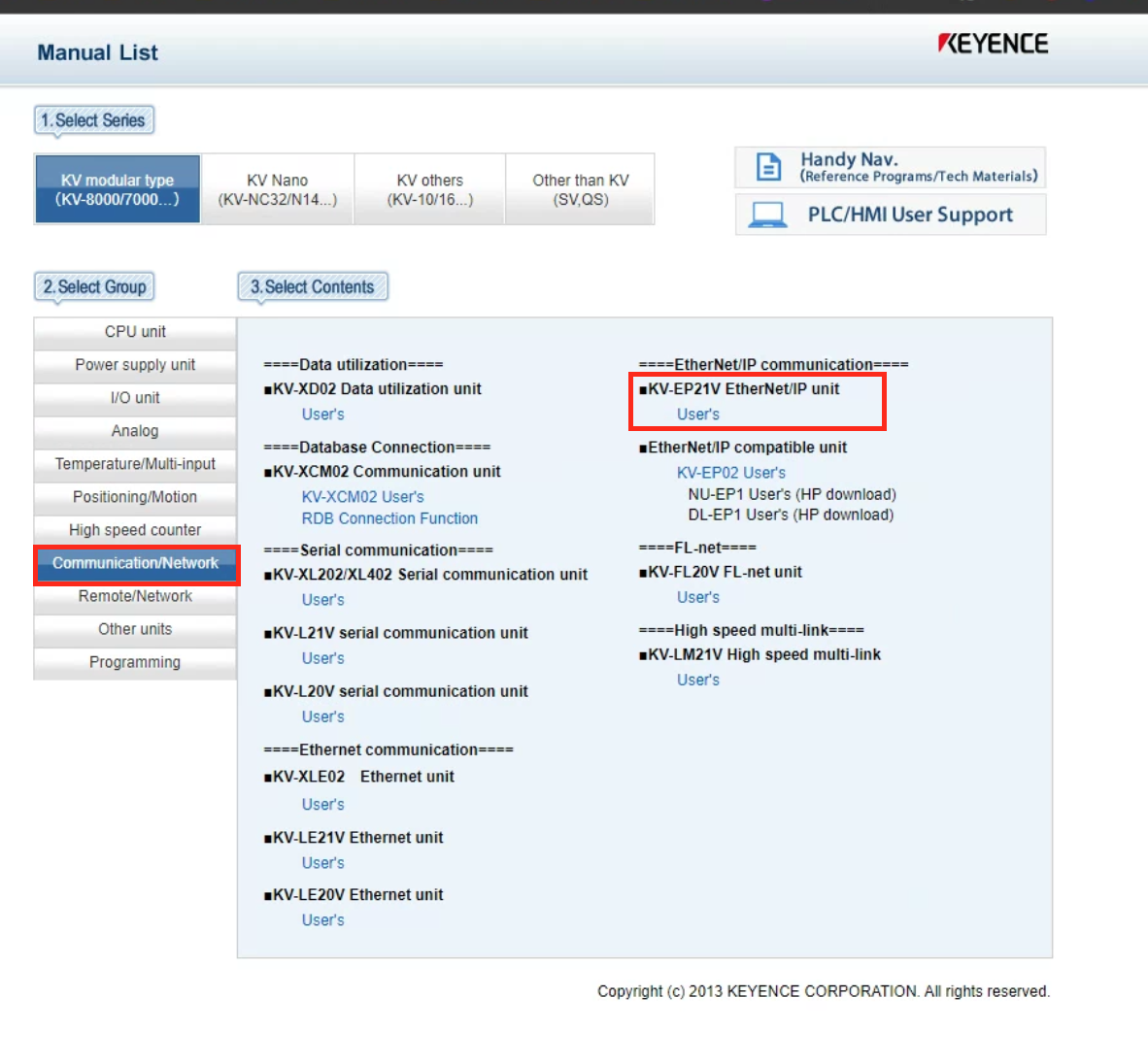Open KV-LE20V Ethernet unit User's manual
The image size is (1148, 1064).
tap(322, 920)
